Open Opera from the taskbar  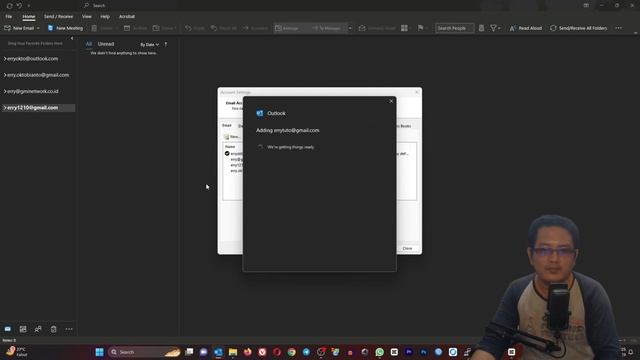coord(277,352)
